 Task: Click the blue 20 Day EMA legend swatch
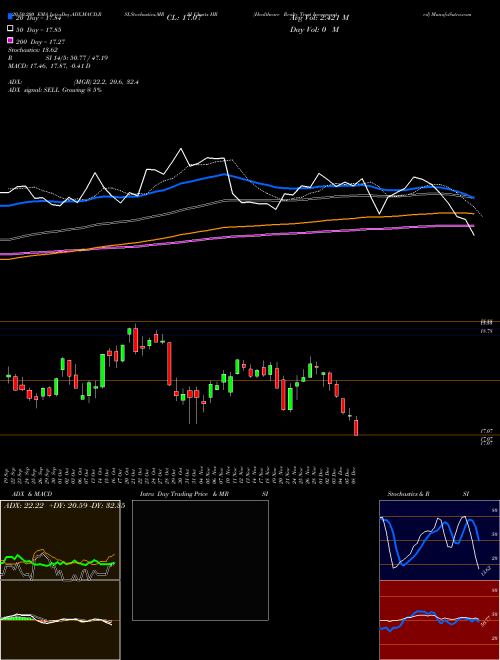pyautogui.click(x=11, y=17)
